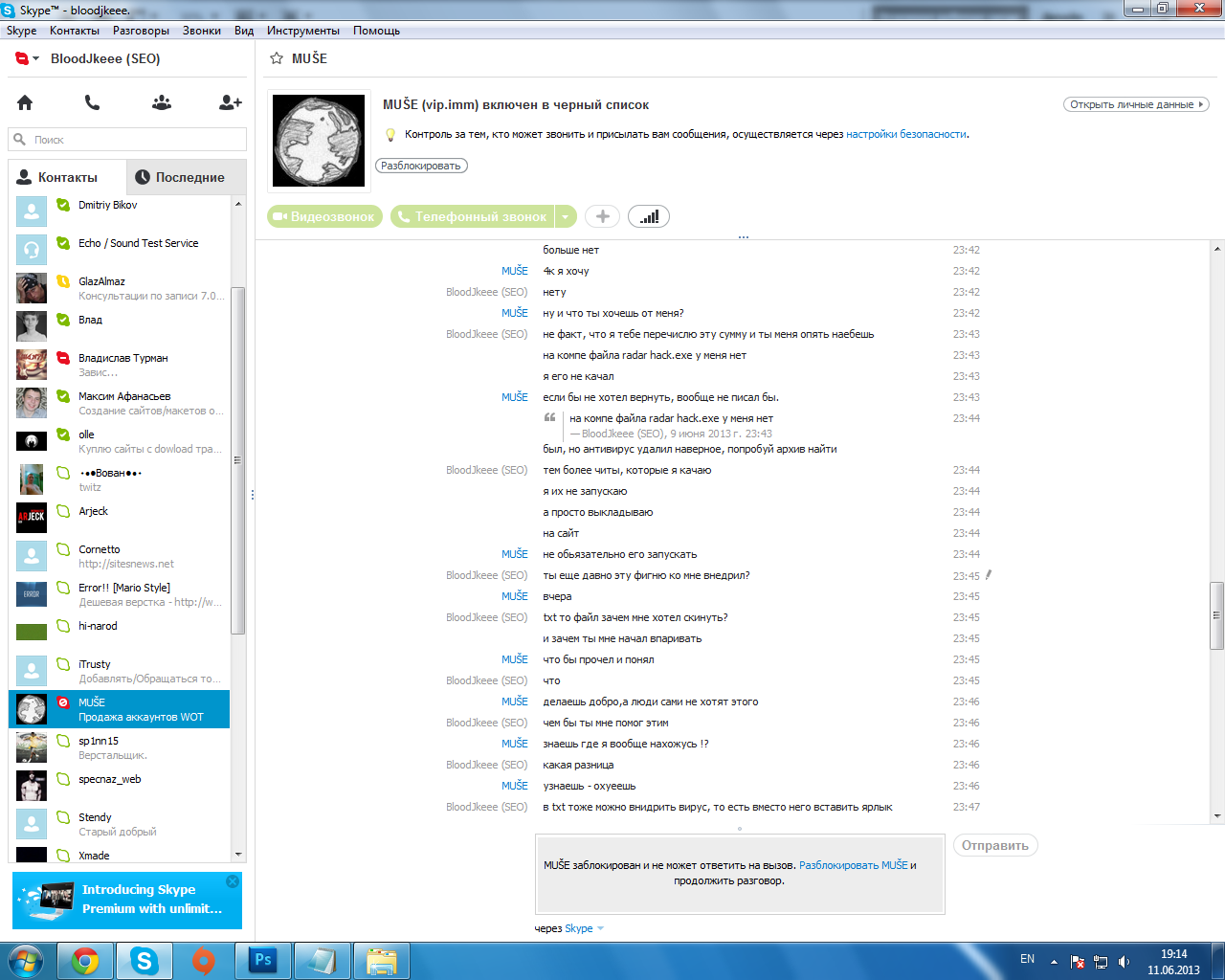Screen dimensions: 1225x980
Task: Click the Видеозвонок button
Action: click(324, 216)
